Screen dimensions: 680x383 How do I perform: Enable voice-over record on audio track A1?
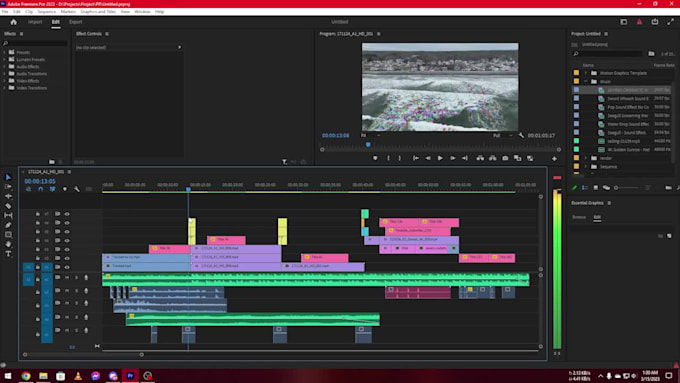point(86,278)
